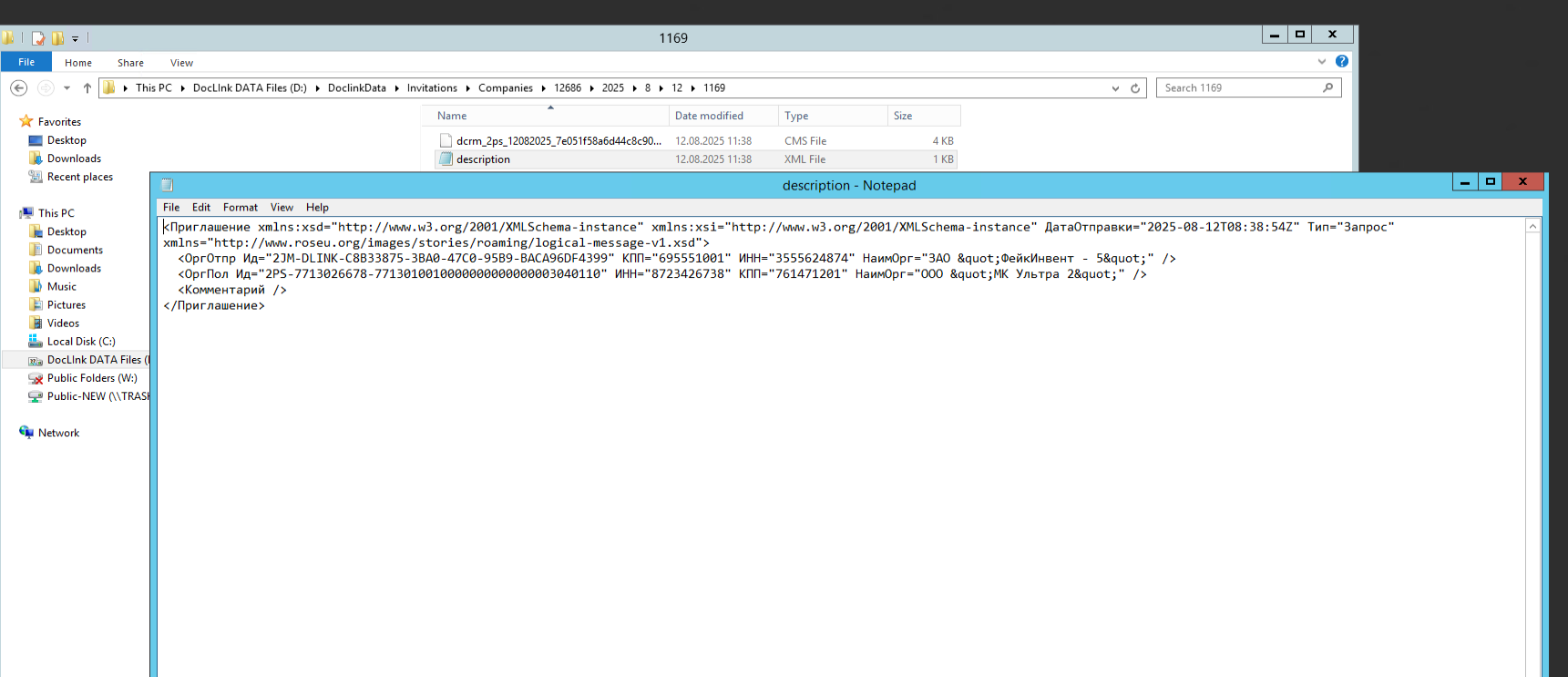Screen dimensions: 1568x677
Task: Select This PC in navigation pane
Action: [56, 213]
